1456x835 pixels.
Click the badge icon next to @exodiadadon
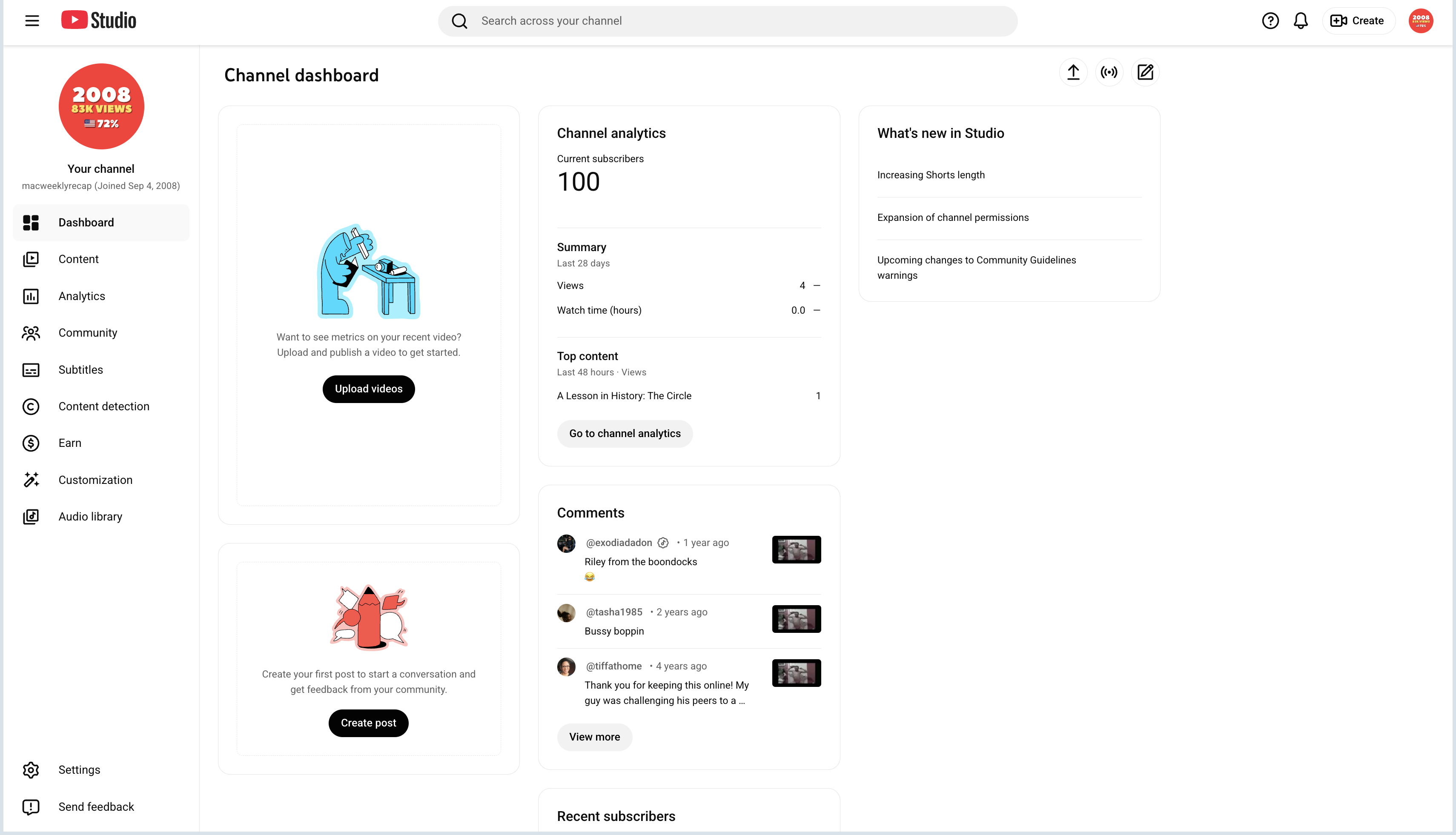pyautogui.click(x=663, y=543)
